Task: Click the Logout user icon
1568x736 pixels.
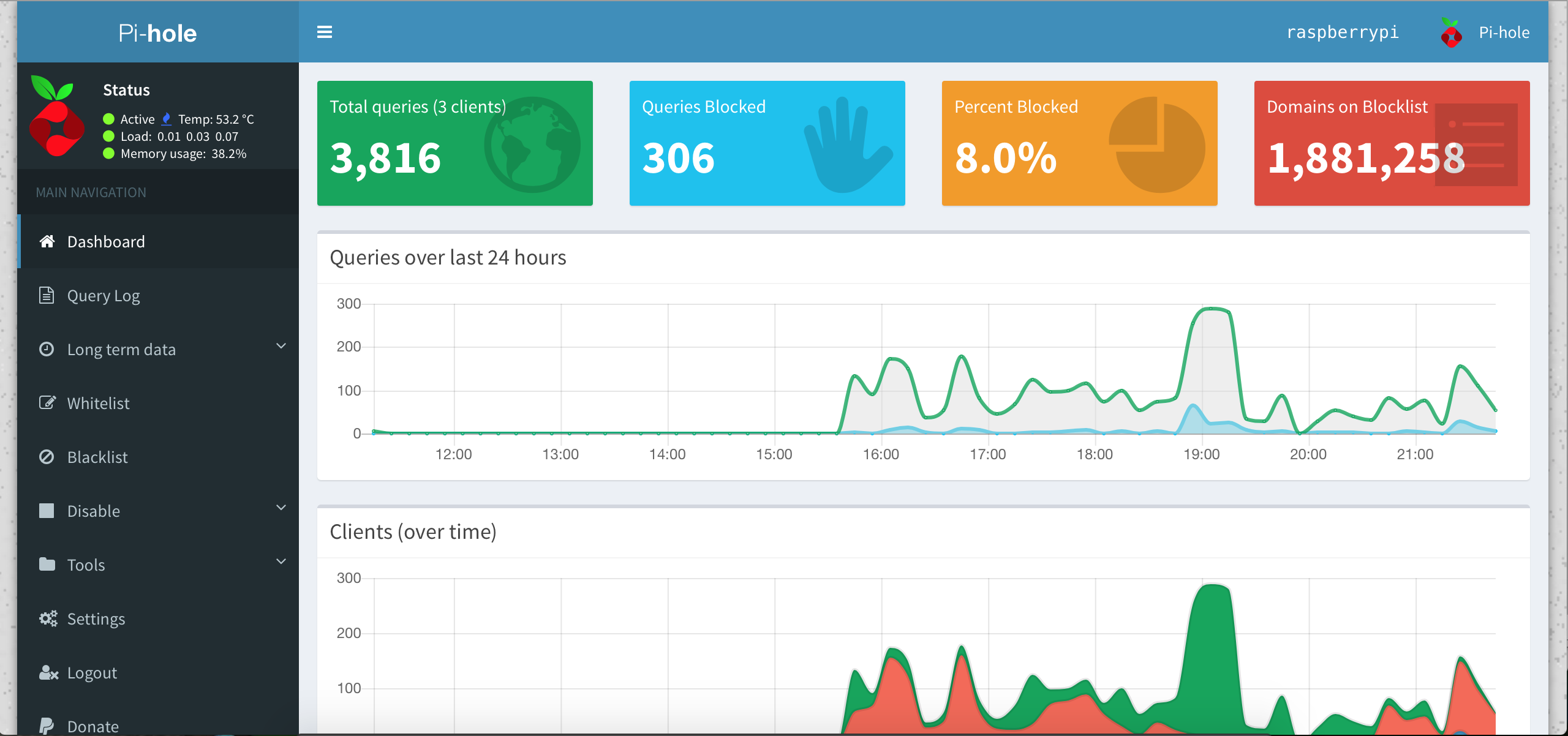Action: point(48,672)
